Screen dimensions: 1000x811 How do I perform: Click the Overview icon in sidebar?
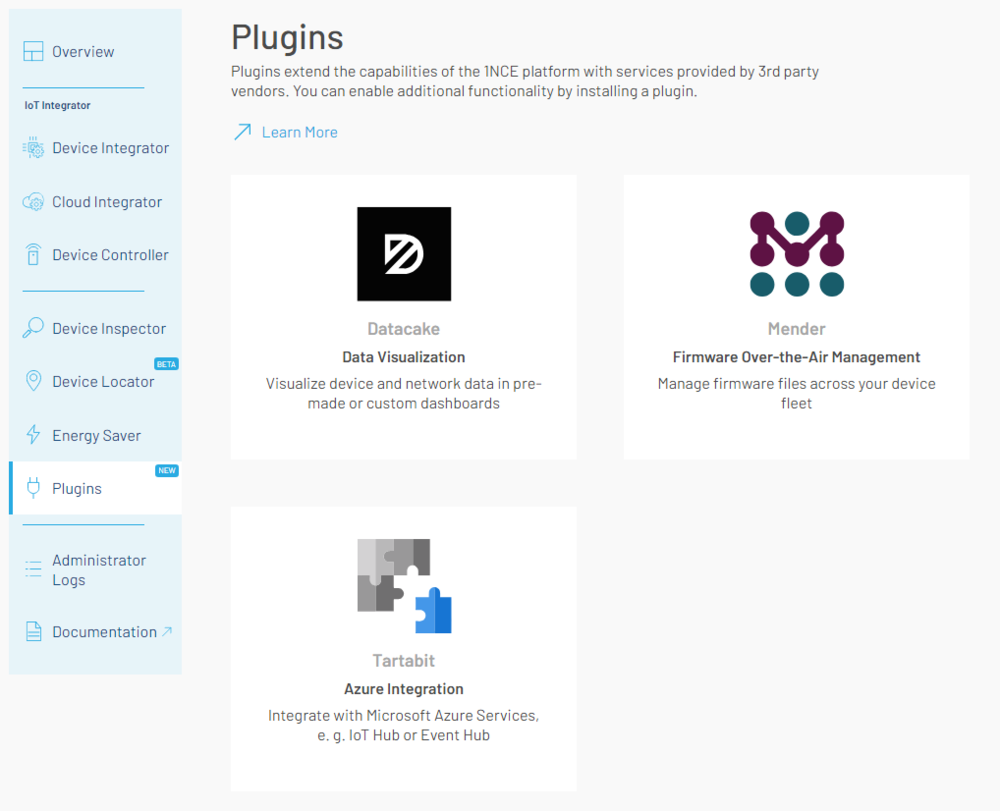[33, 52]
